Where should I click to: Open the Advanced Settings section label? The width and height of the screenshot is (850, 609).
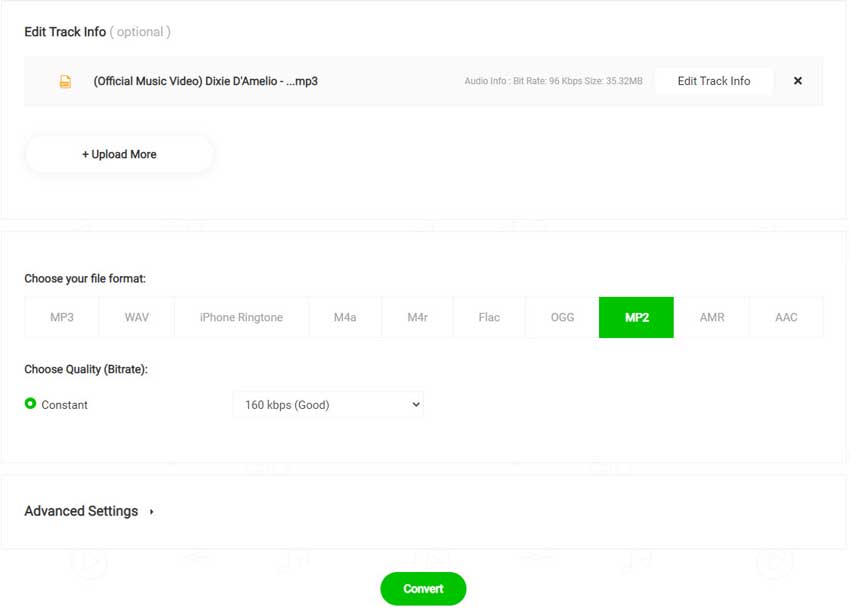(81, 511)
